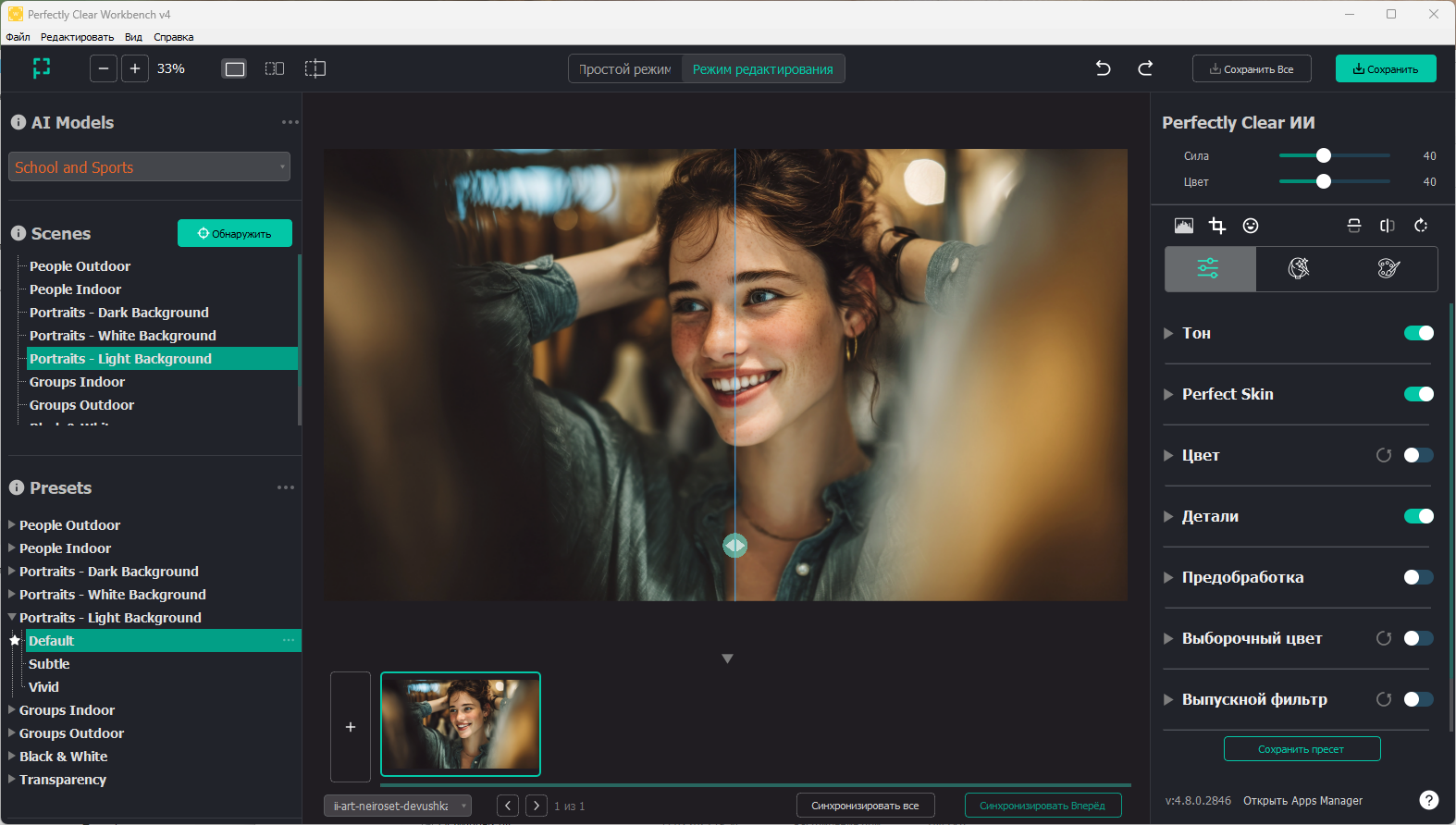Click the Обнаружить scene detect button
This screenshot has width=1456, height=825.
(x=235, y=234)
